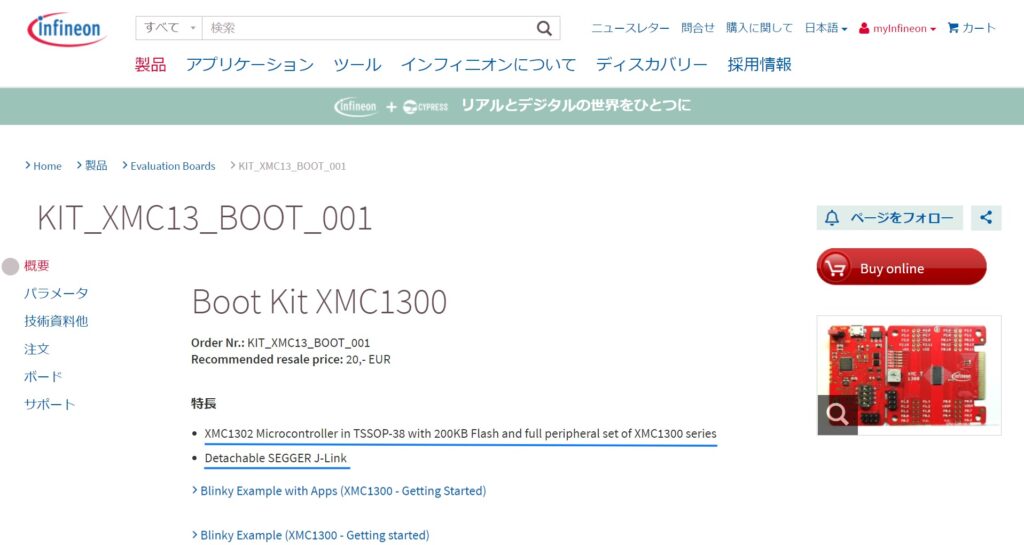Select パラメータ in the side navigation
Image resolution: width=1024 pixels, height=545 pixels.
click(x=56, y=294)
